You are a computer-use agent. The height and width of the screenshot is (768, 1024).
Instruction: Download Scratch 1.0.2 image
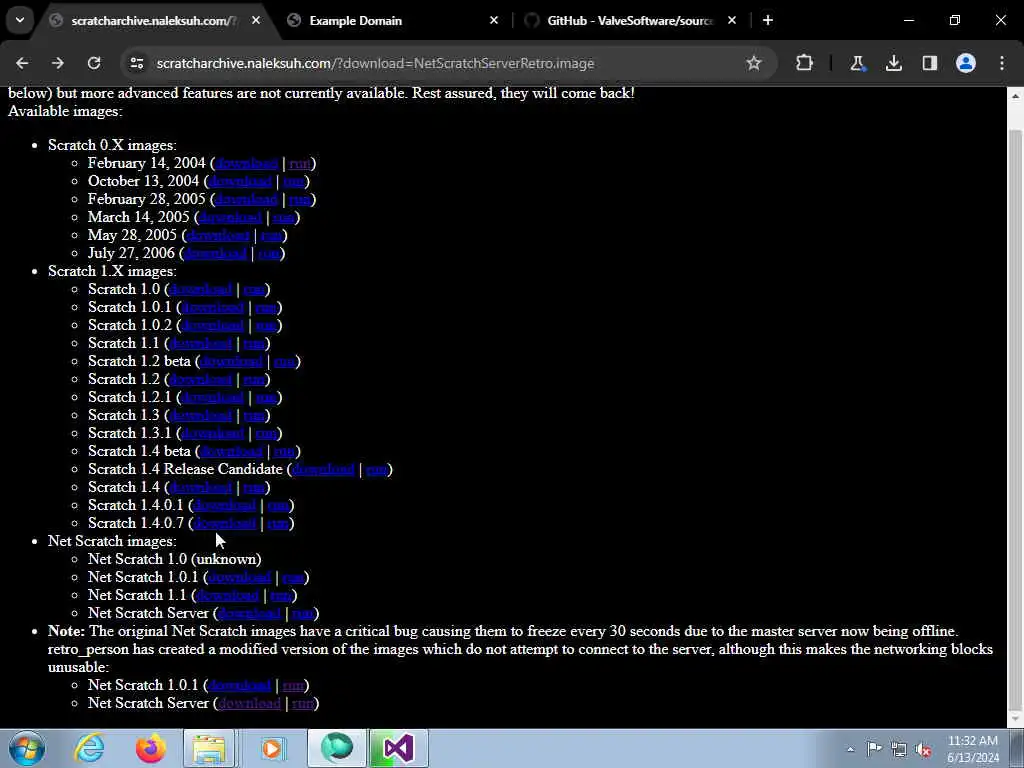212,325
